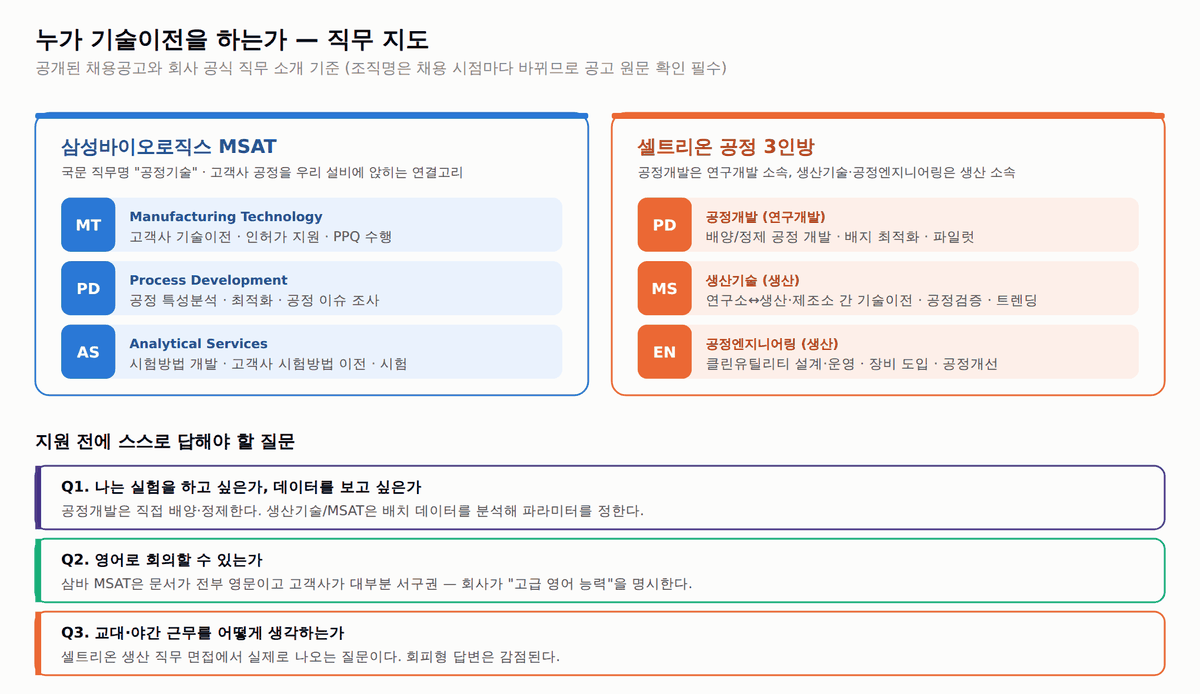1200x694 pixels.
Task: Click '공정 특성분석 · 최적화 · 공정 이슈 조사'
Action: tap(254, 300)
